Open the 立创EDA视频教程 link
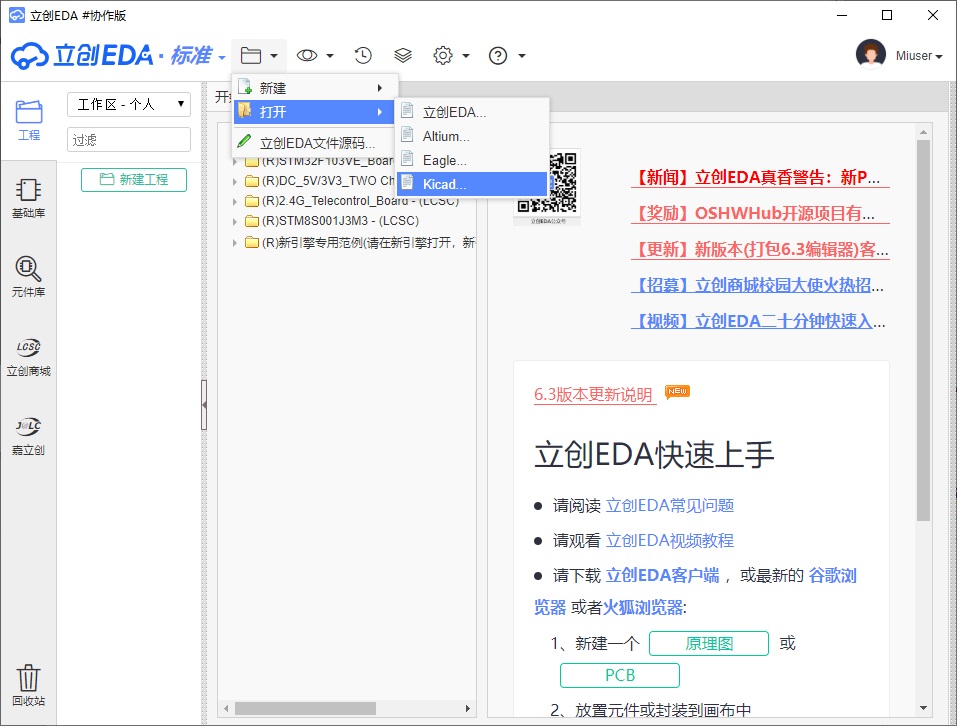 (670, 541)
